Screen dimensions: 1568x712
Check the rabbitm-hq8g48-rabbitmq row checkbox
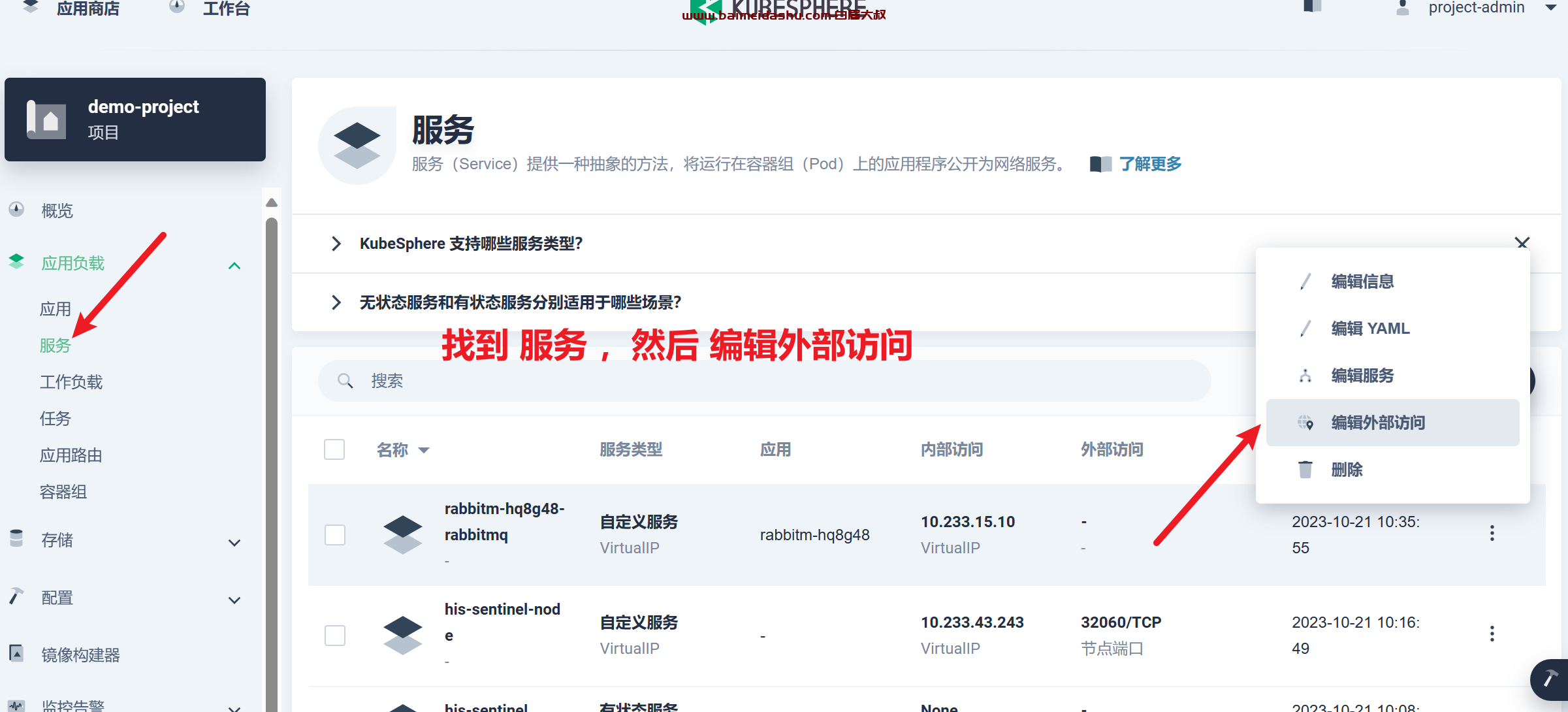[x=335, y=534]
